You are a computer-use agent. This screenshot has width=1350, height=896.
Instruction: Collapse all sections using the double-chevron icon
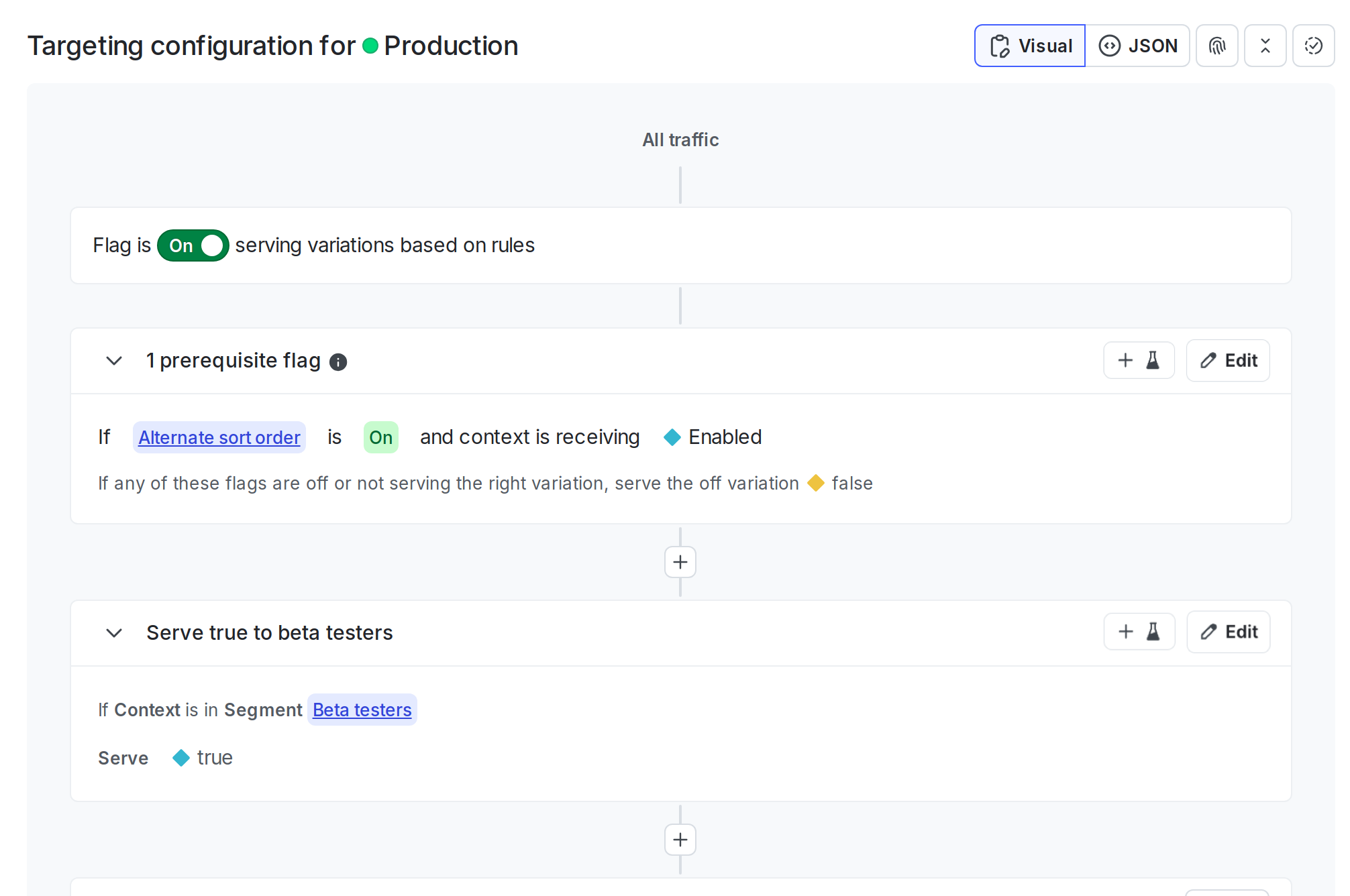(1265, 46)
